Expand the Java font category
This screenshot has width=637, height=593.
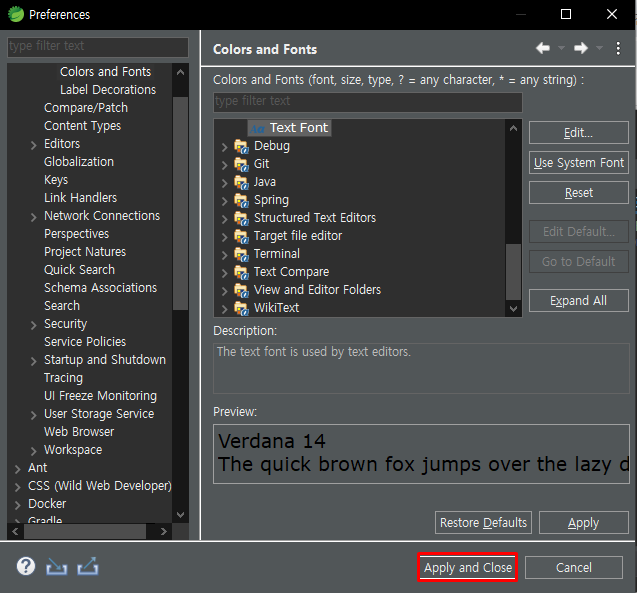coord(224,183)
